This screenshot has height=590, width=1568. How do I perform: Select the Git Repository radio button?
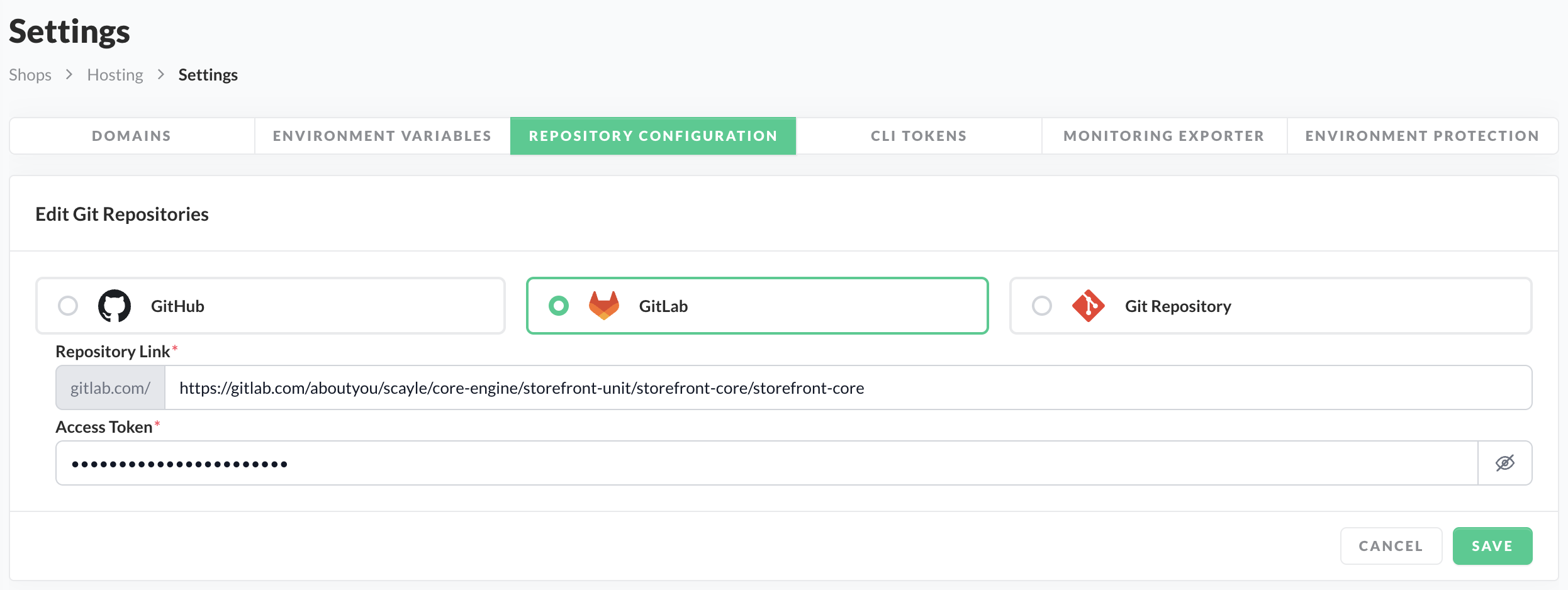1042,306
